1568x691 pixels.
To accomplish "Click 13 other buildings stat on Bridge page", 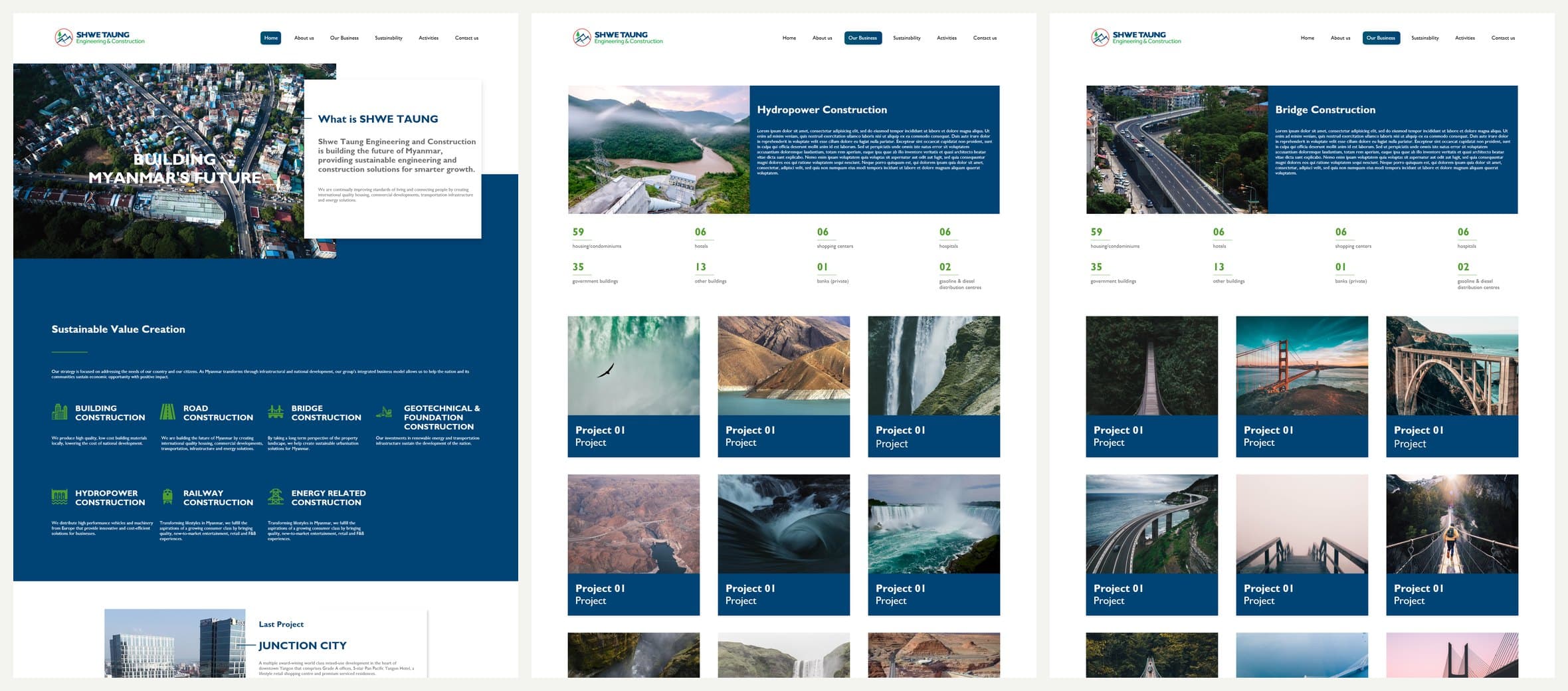I will (x=1228, y=273).
